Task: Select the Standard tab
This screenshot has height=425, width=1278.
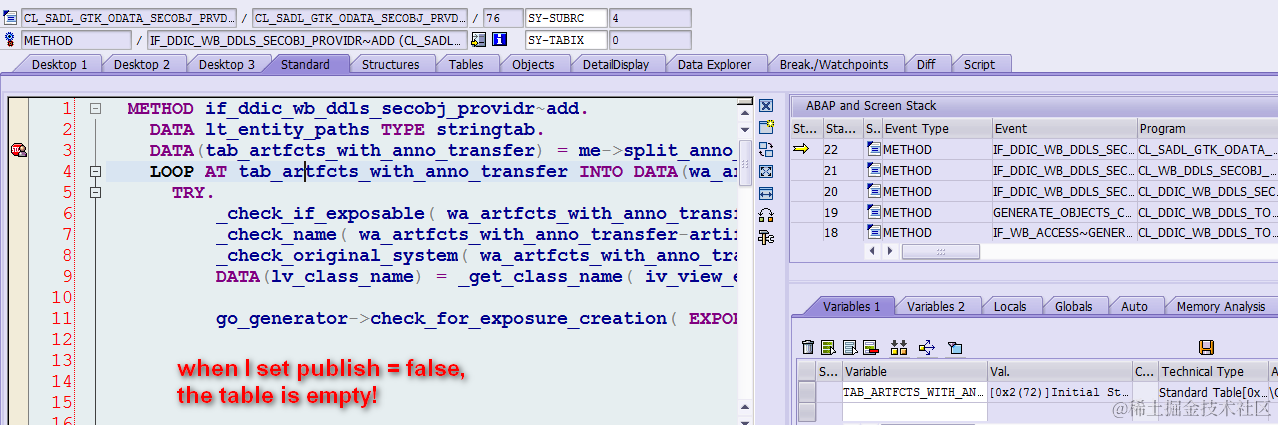Action: [x=305, y=64]
